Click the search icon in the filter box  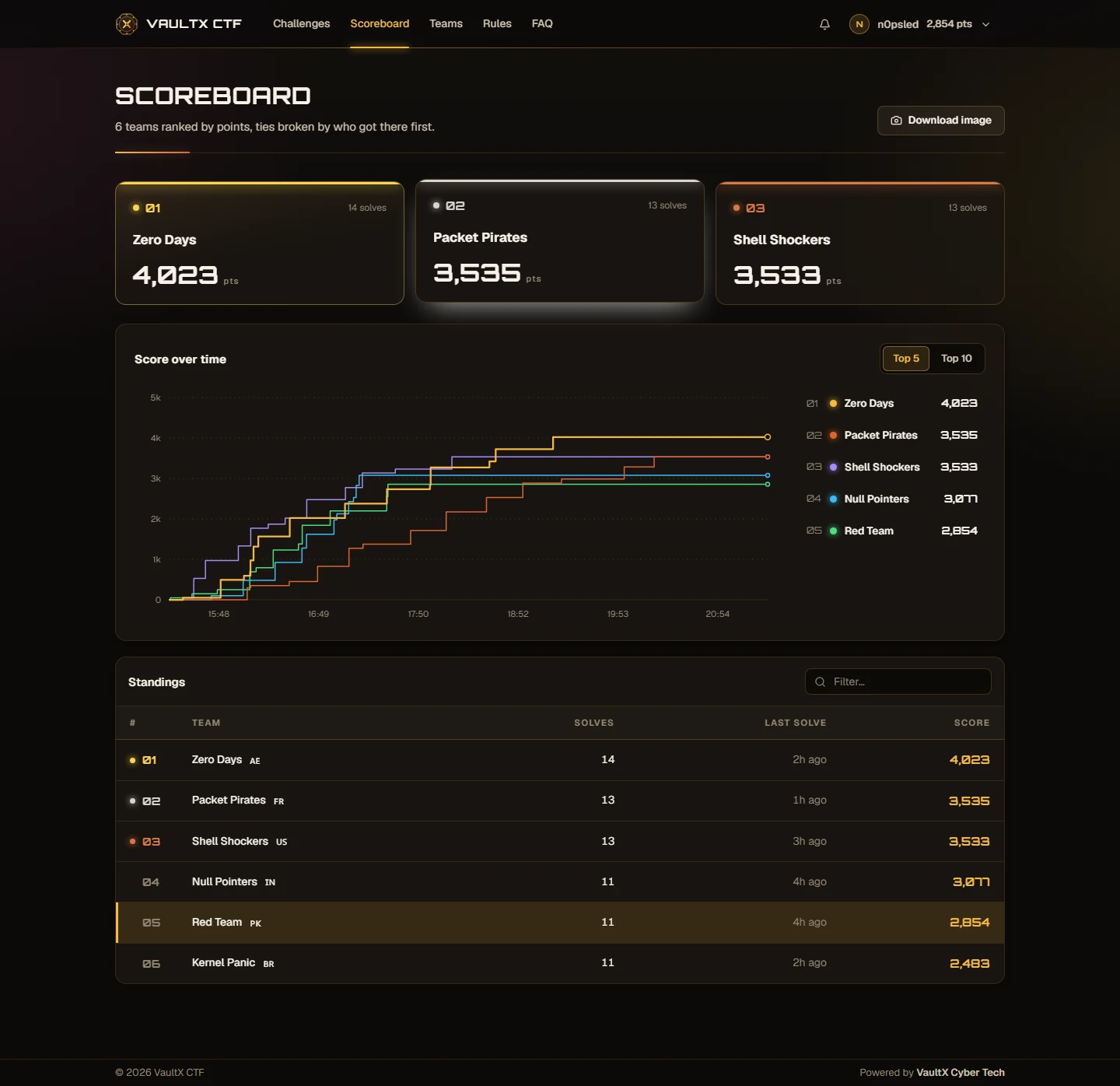820,682
